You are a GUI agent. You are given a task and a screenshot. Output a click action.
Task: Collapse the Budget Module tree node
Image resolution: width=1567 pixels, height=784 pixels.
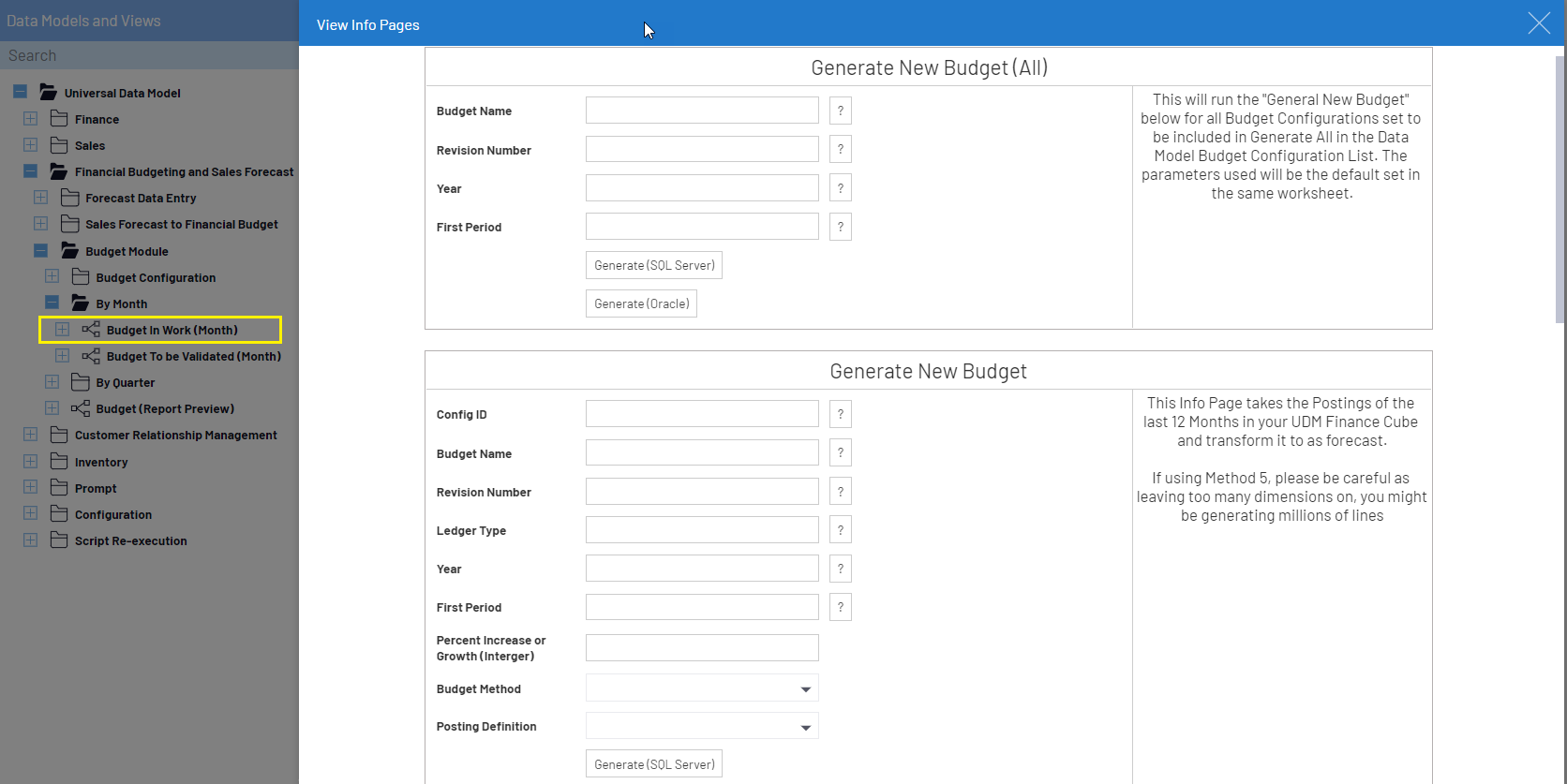point(41,251)
